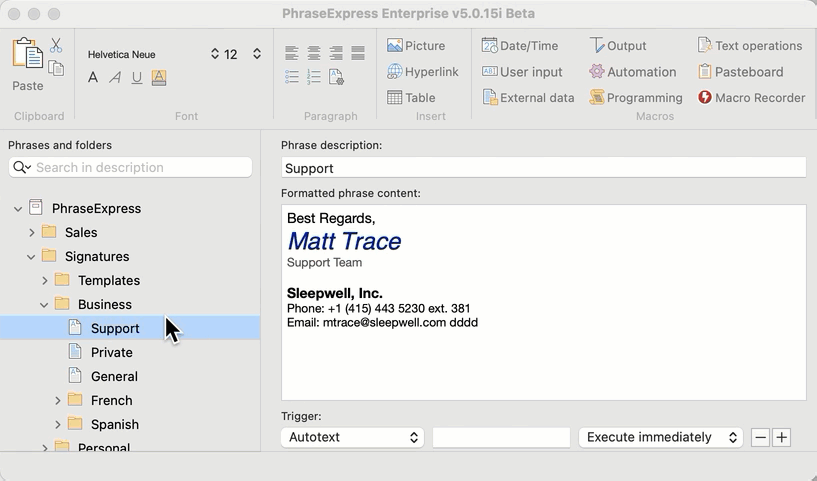Viewport: 817px width, 481px height.
Task: Center align the text
Action: tap(314, 53)
